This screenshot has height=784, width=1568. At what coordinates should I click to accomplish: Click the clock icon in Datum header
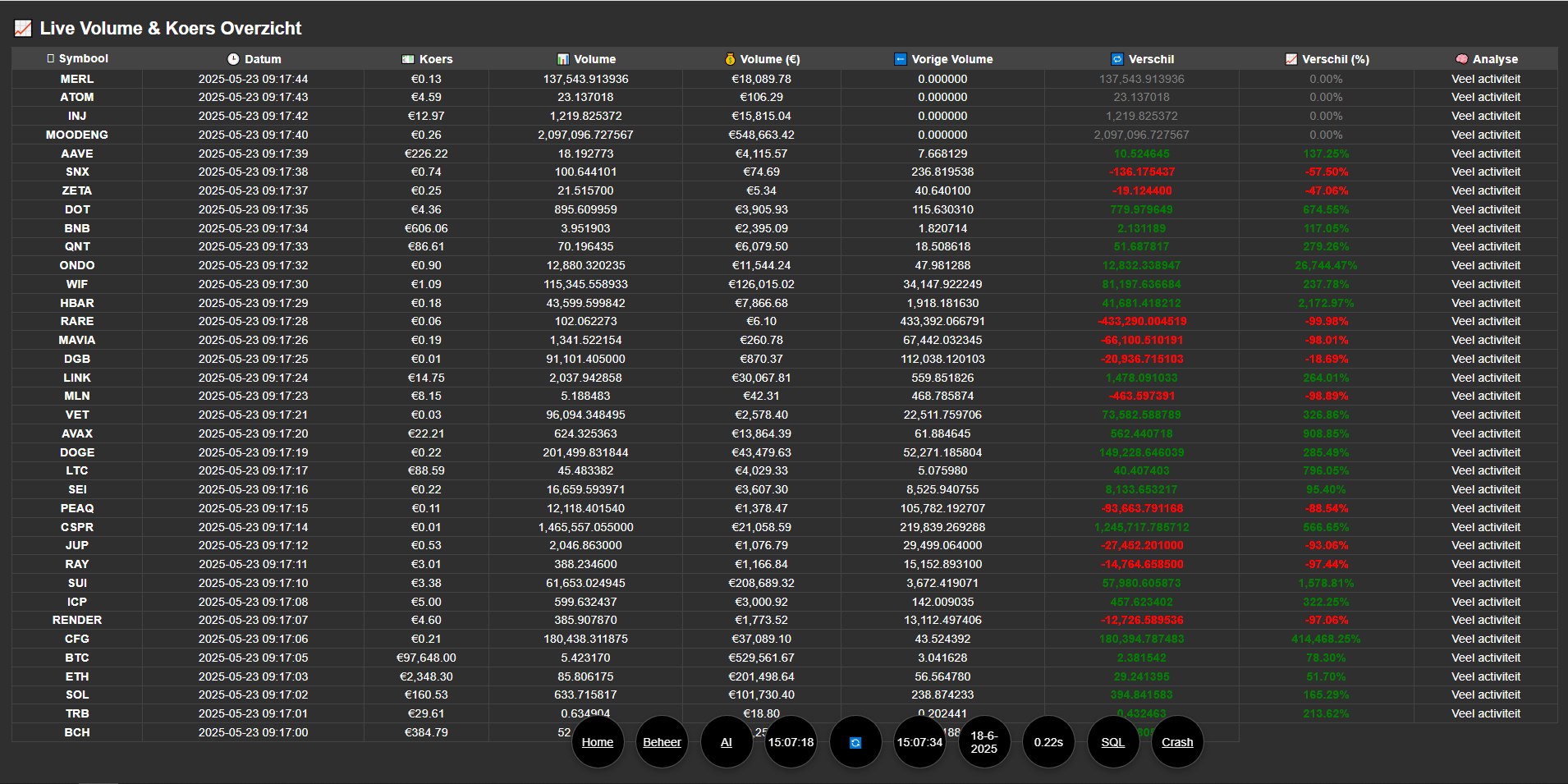coord(233,59)
